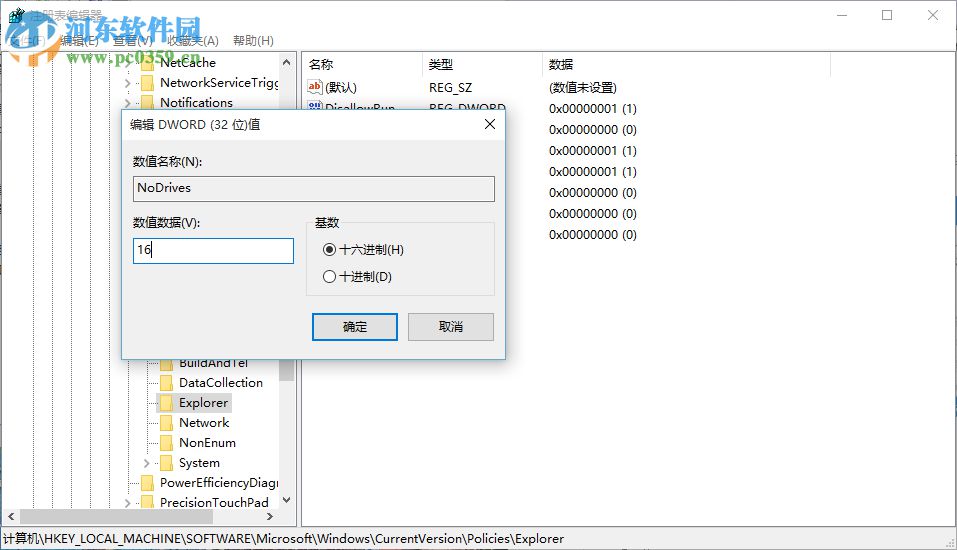Click the tree horizontal scroll right arrow
The image size is (957, 550).
270,516
